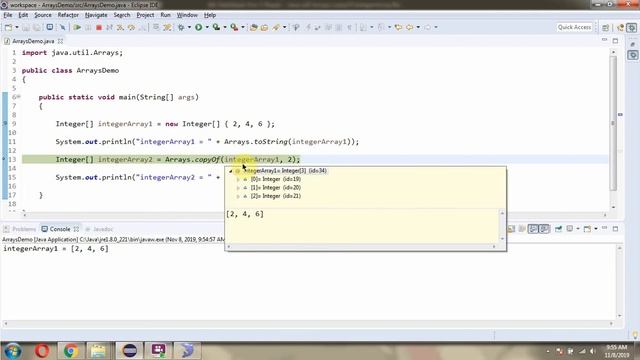Click the red Terminate debug icon
Image resolution: width=640 pixels, height=360 pixels.
[99, 27]
